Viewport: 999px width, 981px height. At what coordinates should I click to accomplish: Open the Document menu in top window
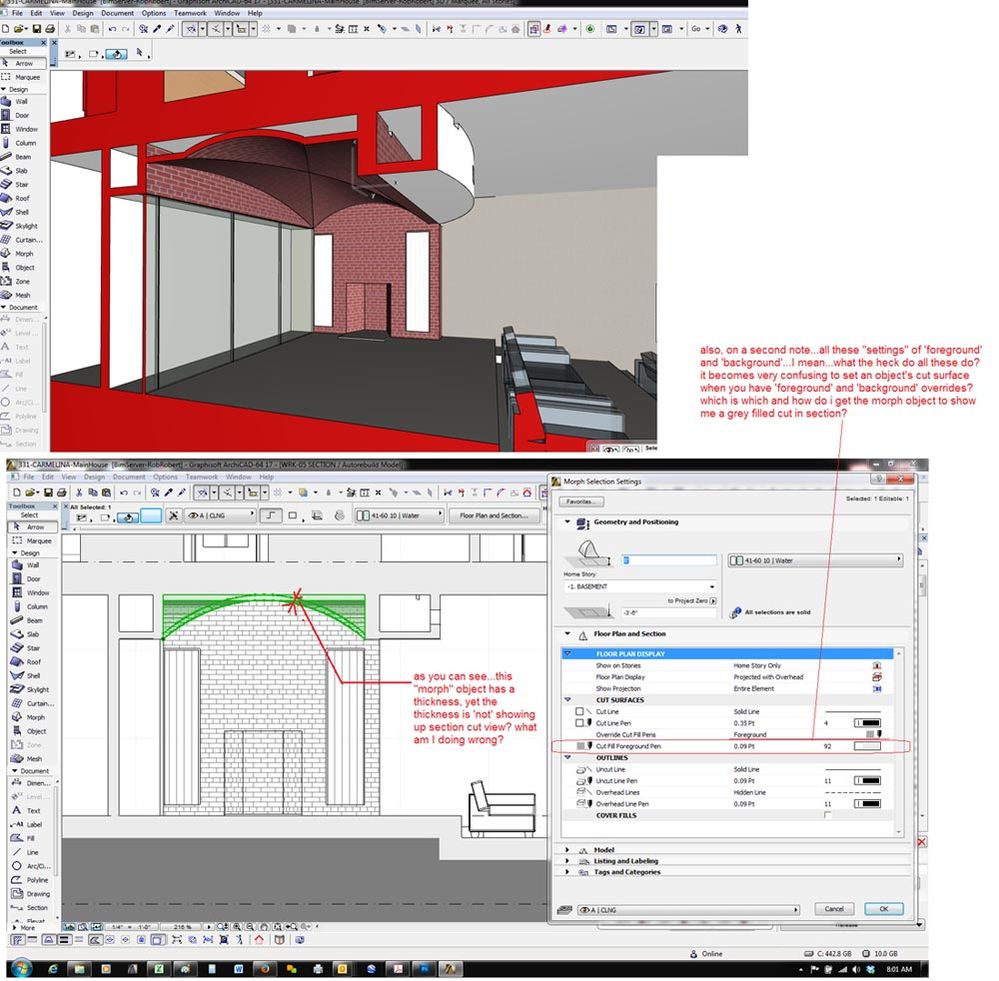pos(118,13)
